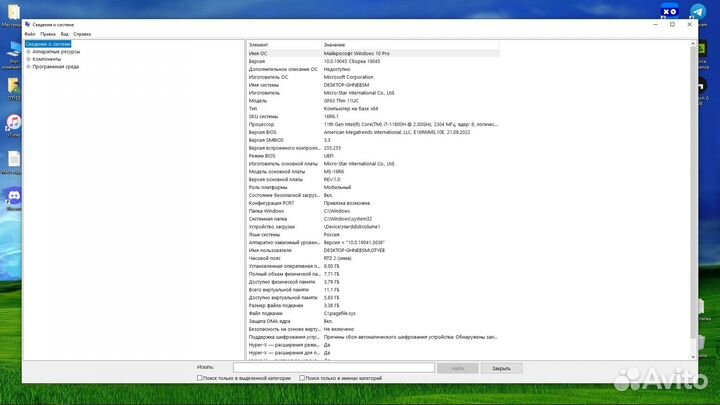720x405 pixels.
Task: Expand the 'Компоненты' tree node
Action: tap(28, 59)
